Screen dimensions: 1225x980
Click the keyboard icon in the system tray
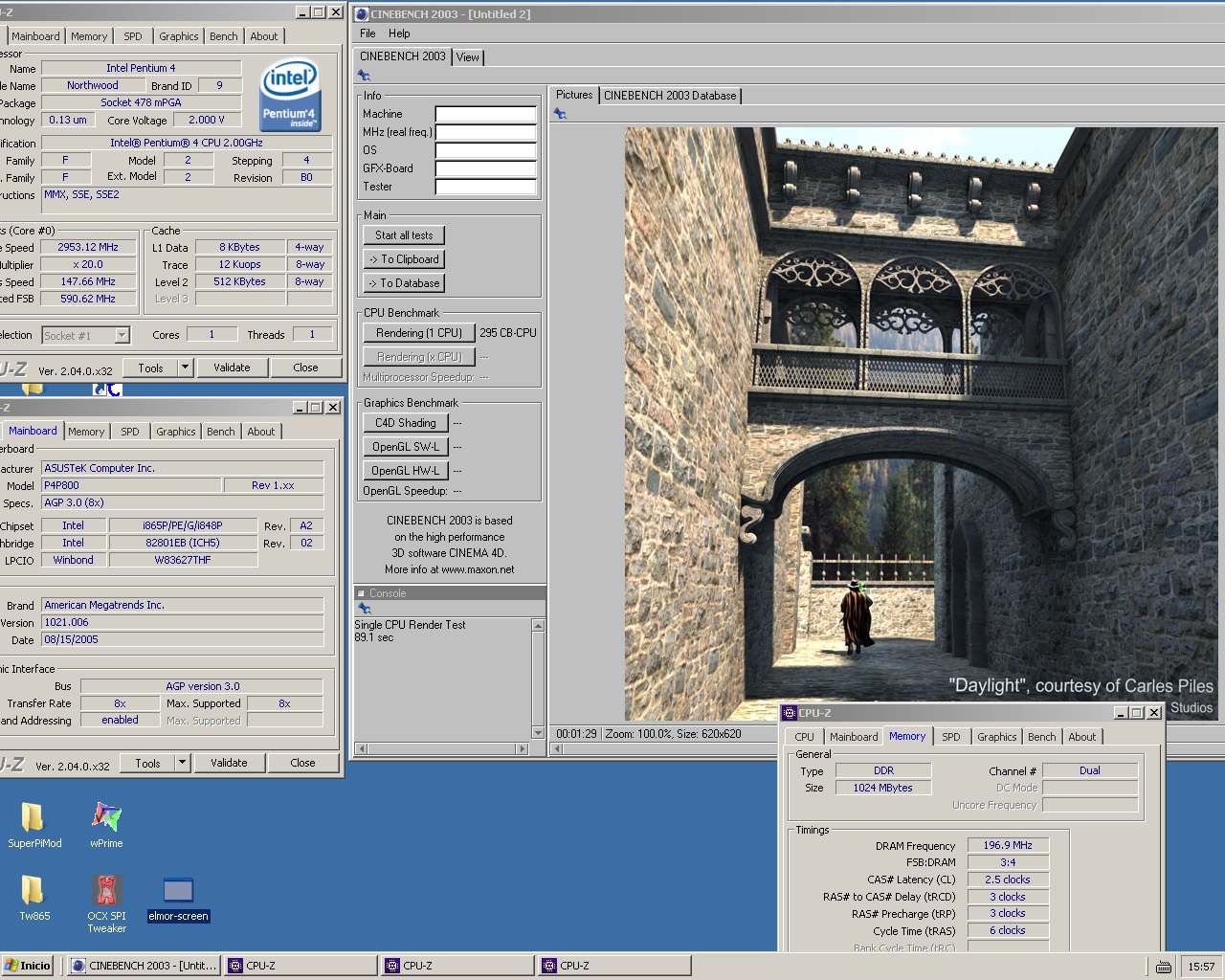click(1163, 967)
